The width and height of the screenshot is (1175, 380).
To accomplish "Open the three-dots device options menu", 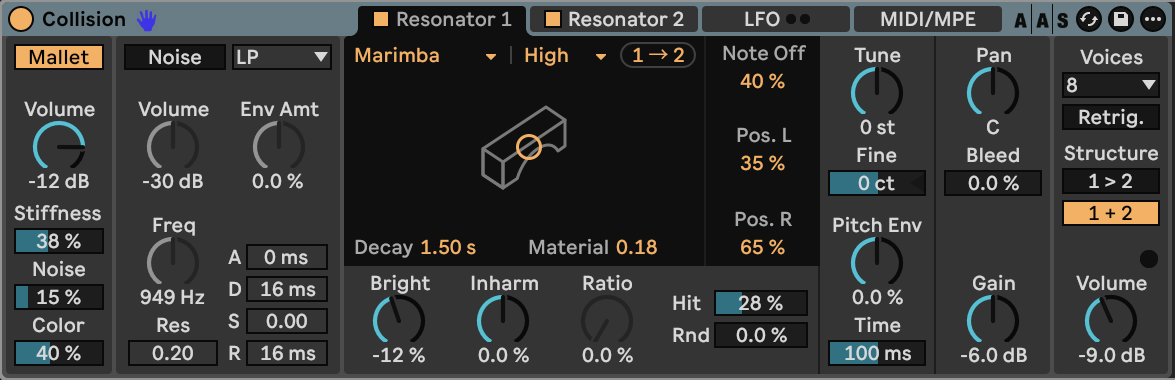I will click(1153, 19).
